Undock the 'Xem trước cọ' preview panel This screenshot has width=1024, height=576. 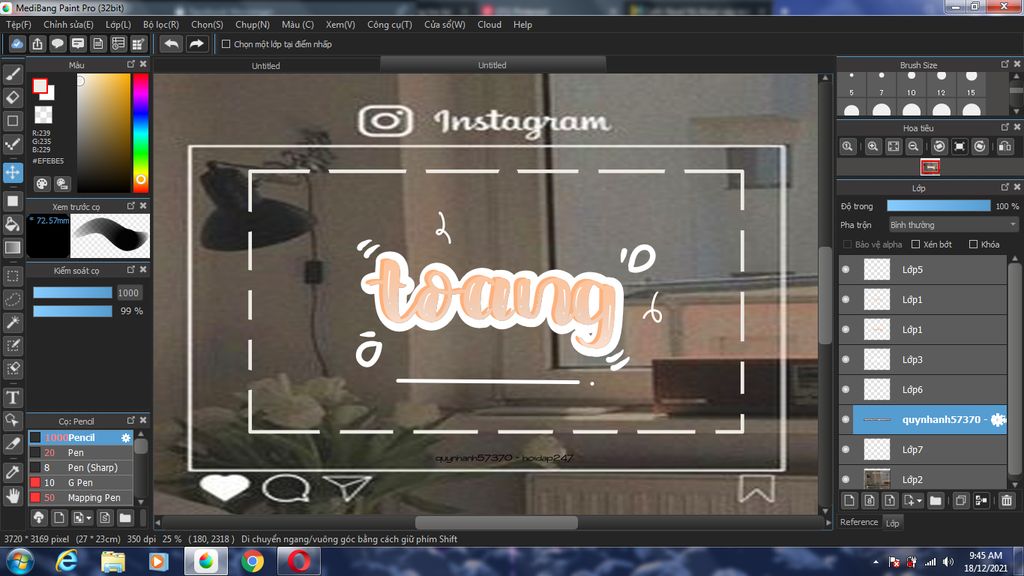pos(131,206)
